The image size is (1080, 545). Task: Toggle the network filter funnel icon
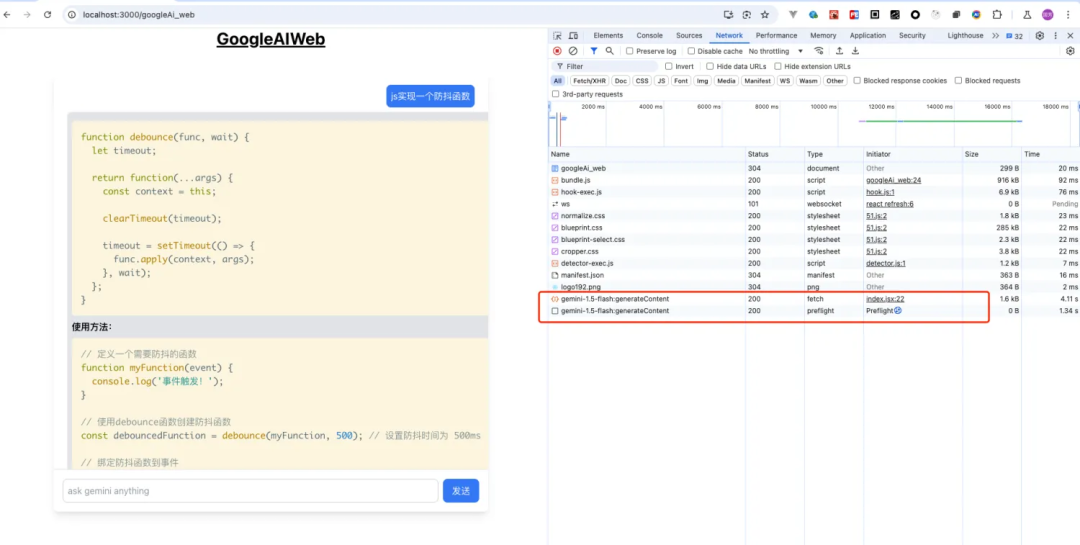[x=593, y=51]
